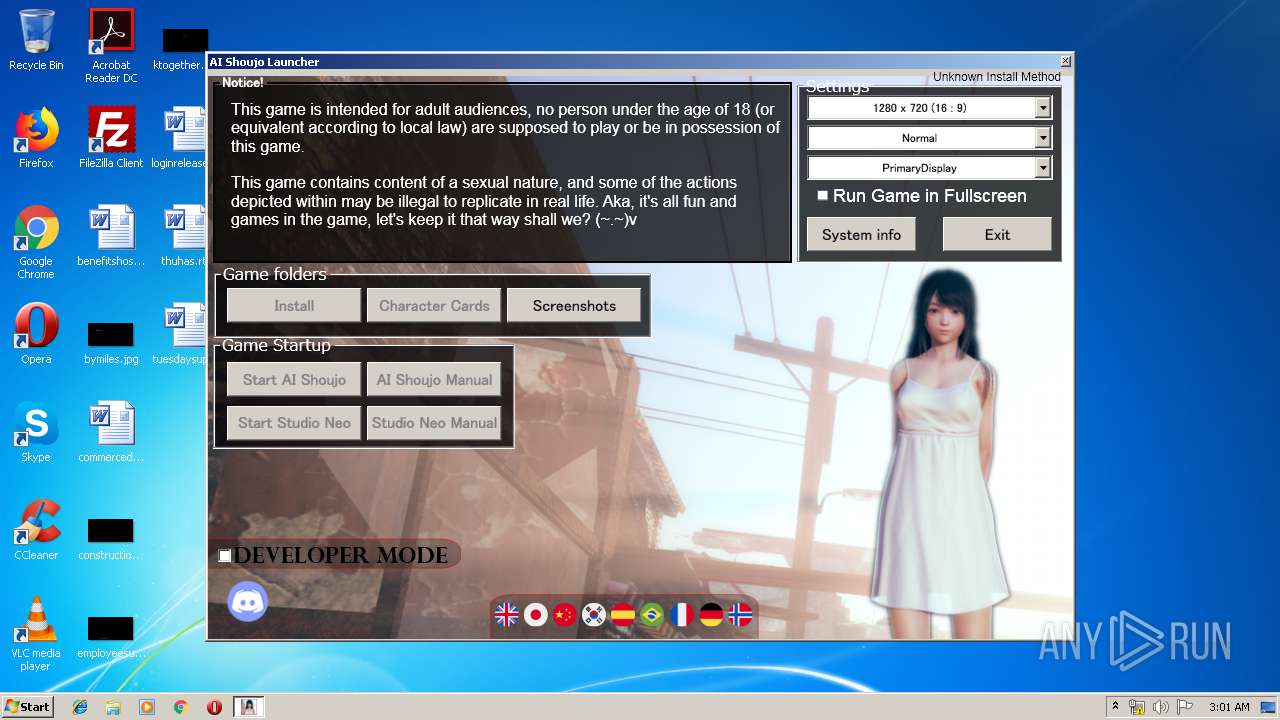Click the Studio Neo Manual button

pos(434,423)
